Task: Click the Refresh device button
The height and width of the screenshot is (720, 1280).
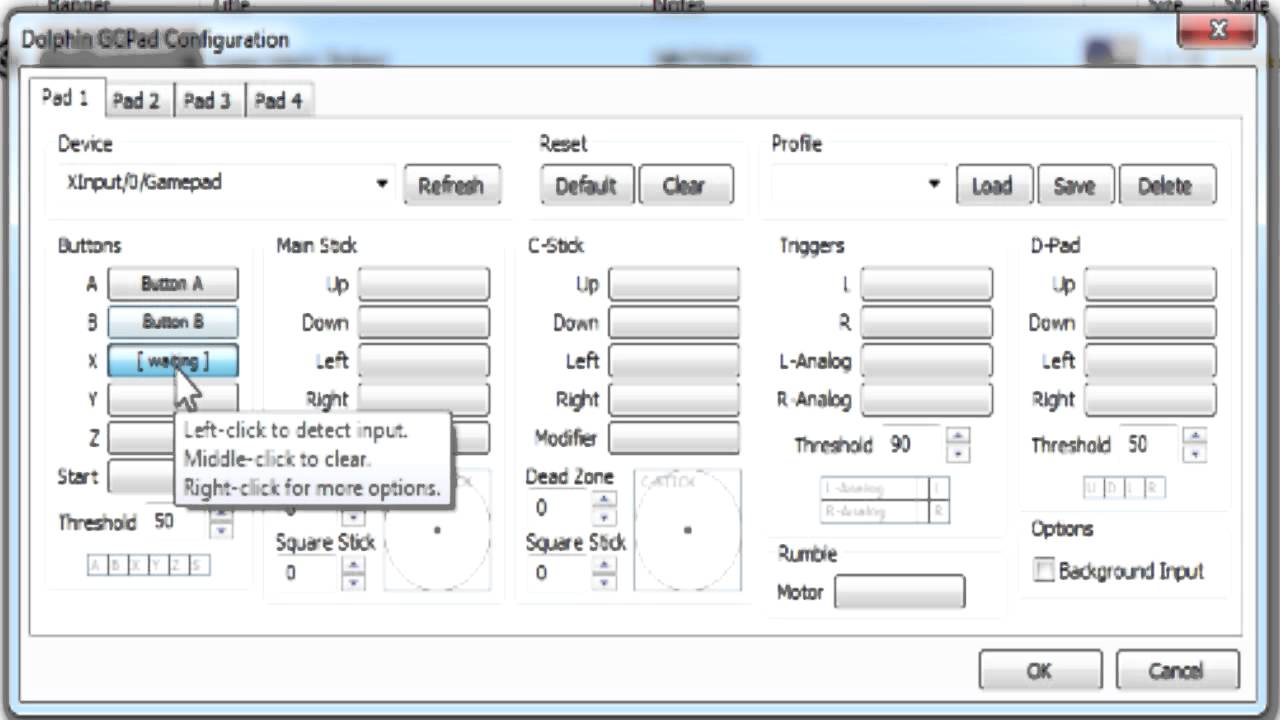Action: (x=451, y=186)
